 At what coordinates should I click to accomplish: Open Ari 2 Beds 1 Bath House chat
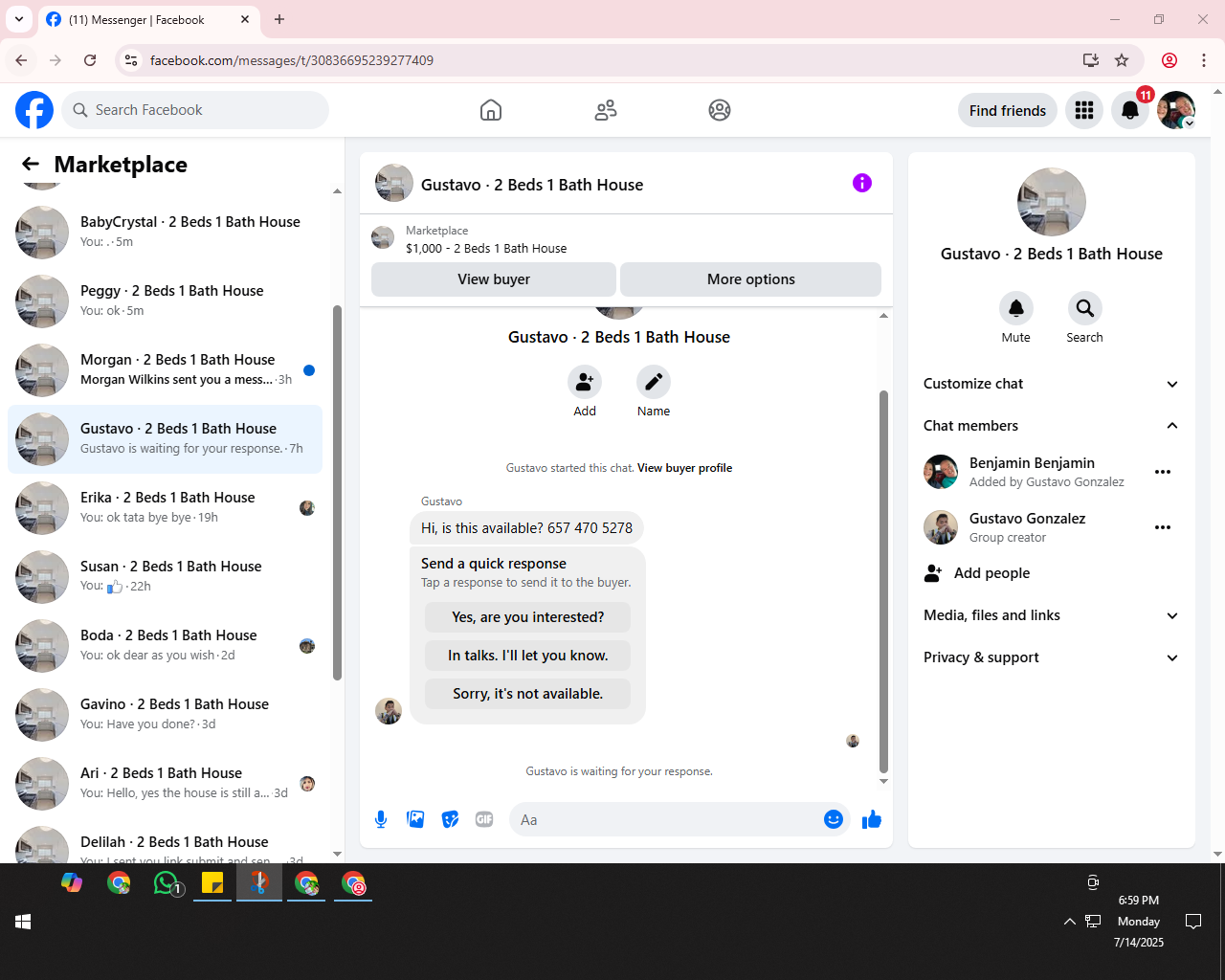point(165,784)
